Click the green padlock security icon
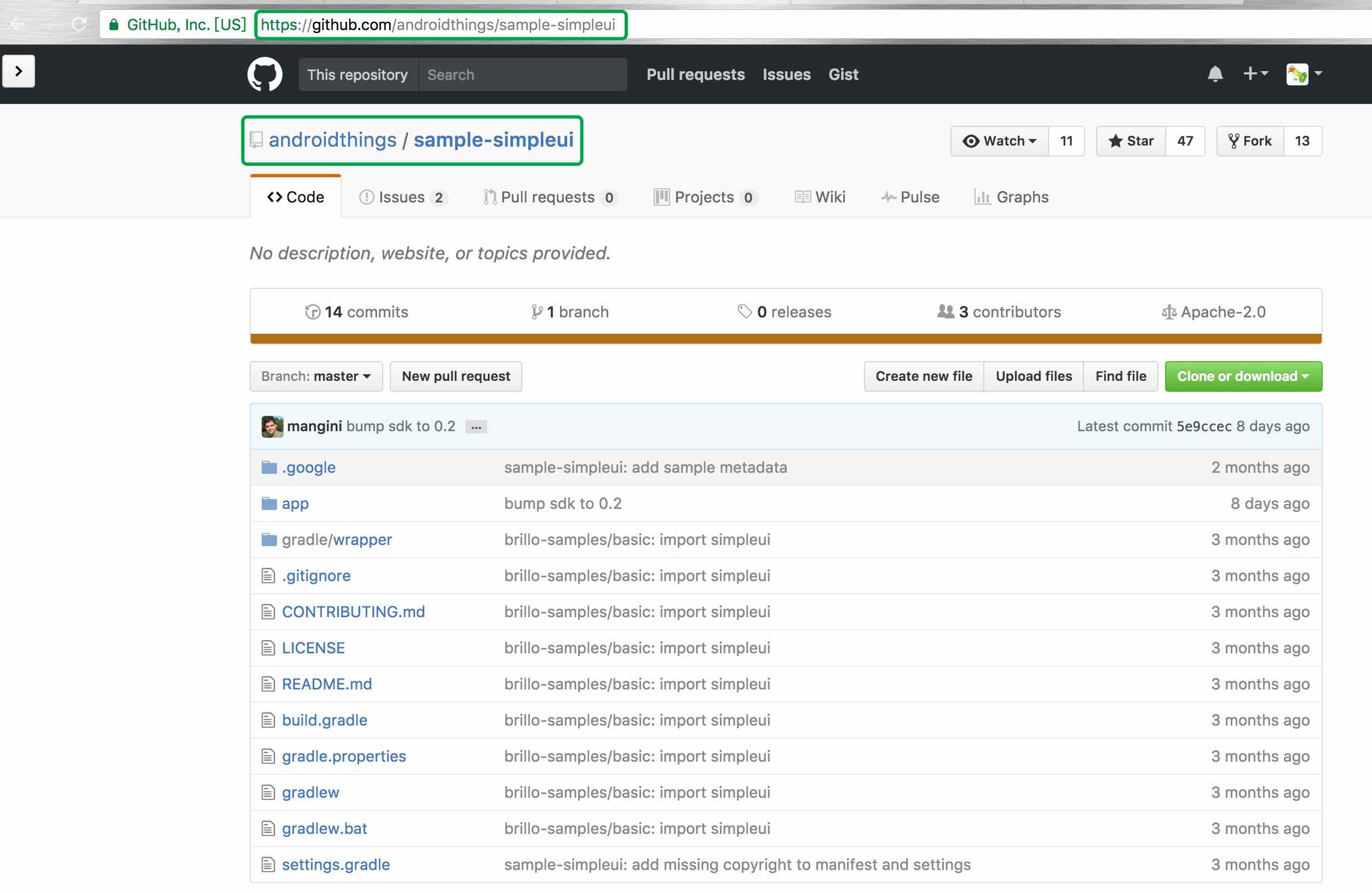This screenshot has width=1372, height=893. (x=114, y=24)
